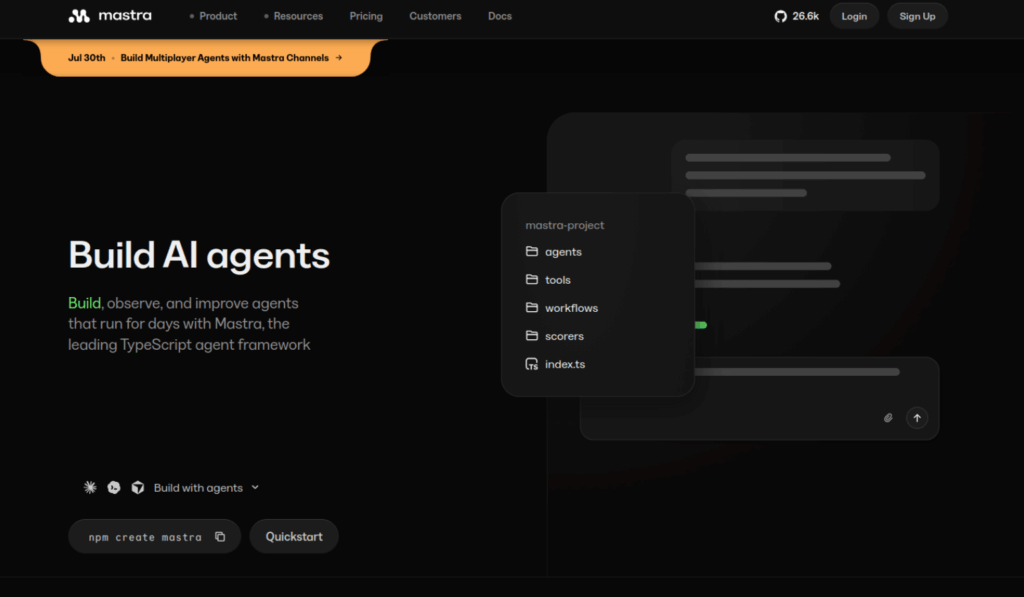
Task: Click the Mastra logo icon
Action: point(79,16)
